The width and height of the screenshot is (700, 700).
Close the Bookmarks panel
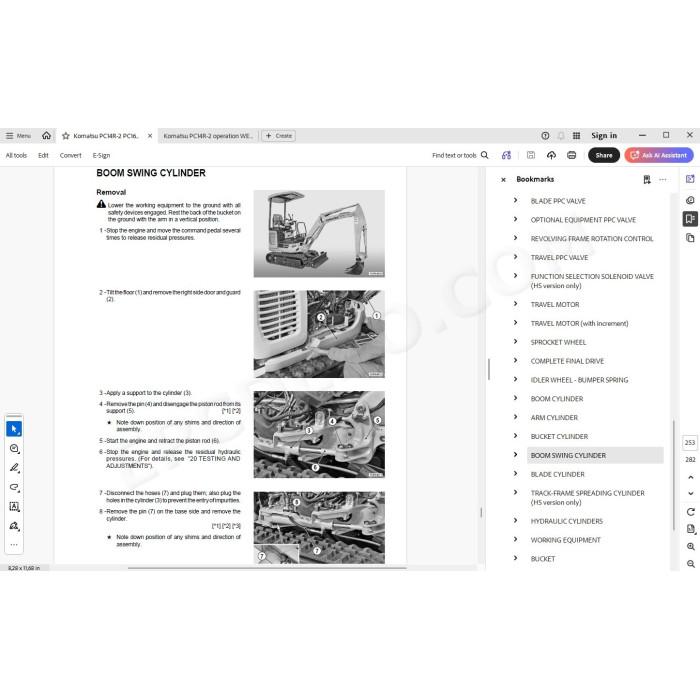point(503,179)
